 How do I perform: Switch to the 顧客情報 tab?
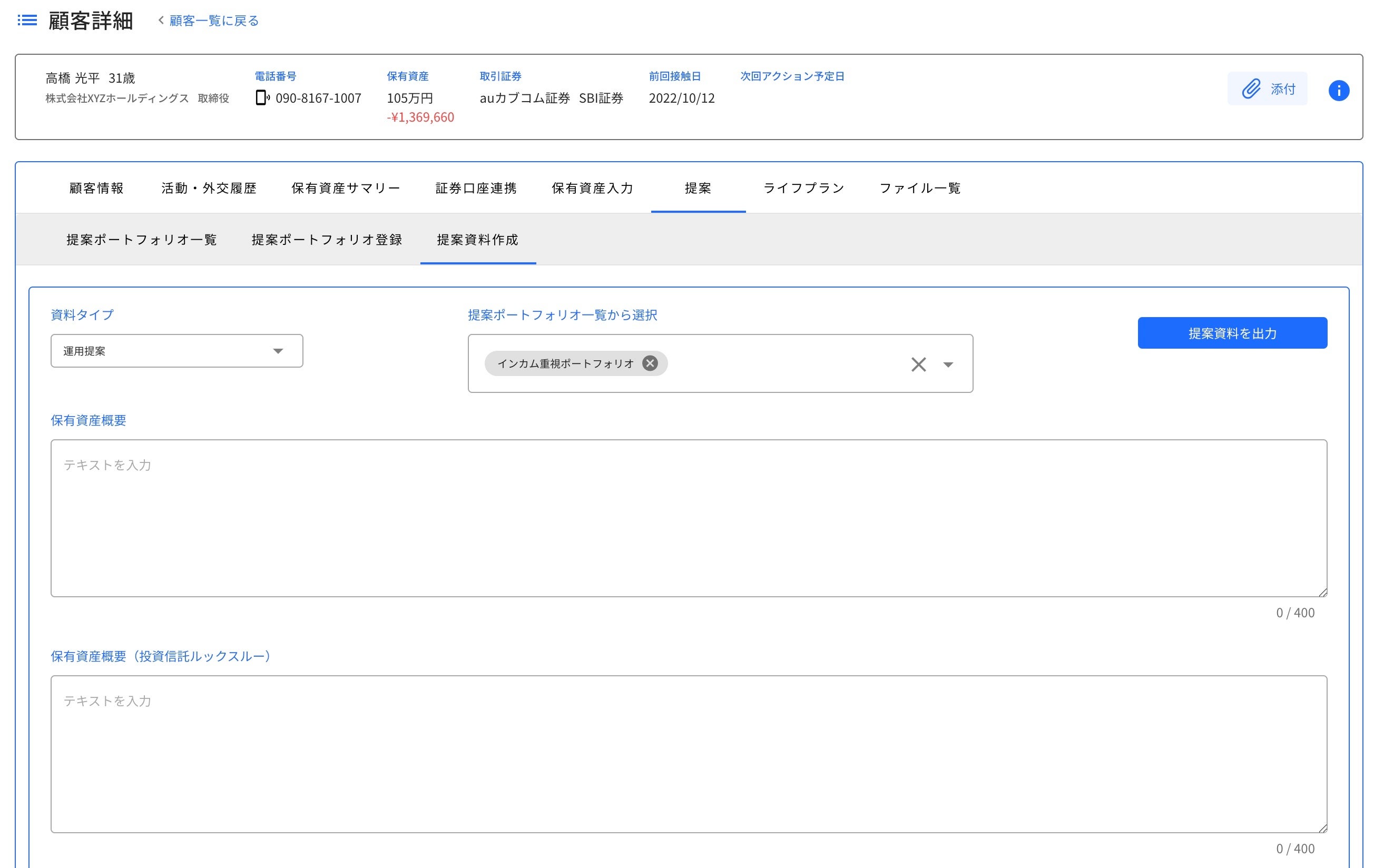(x=96, y=188)
